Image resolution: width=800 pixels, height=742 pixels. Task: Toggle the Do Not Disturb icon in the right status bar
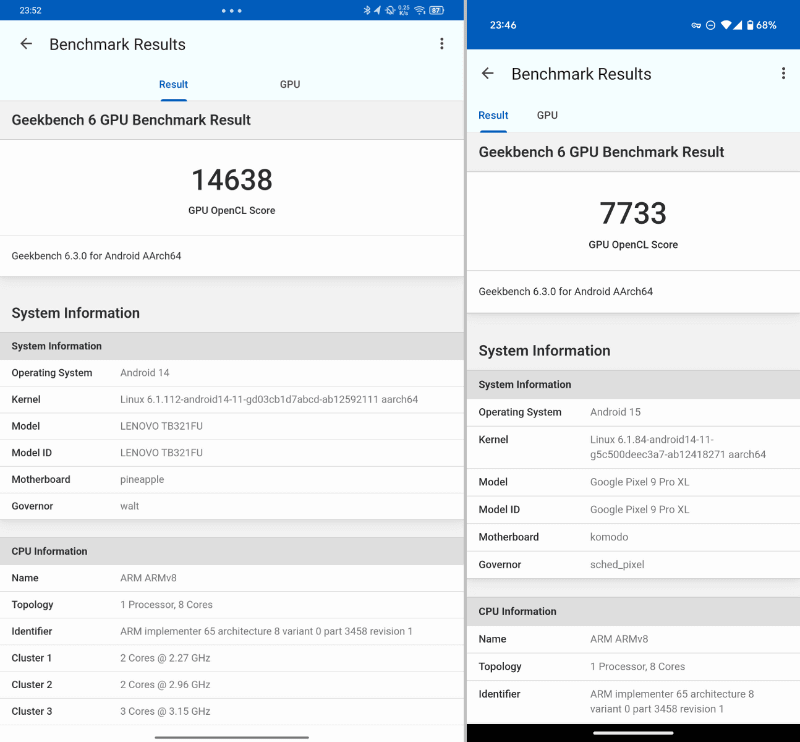pyautogui.click(x=710, y=25)
